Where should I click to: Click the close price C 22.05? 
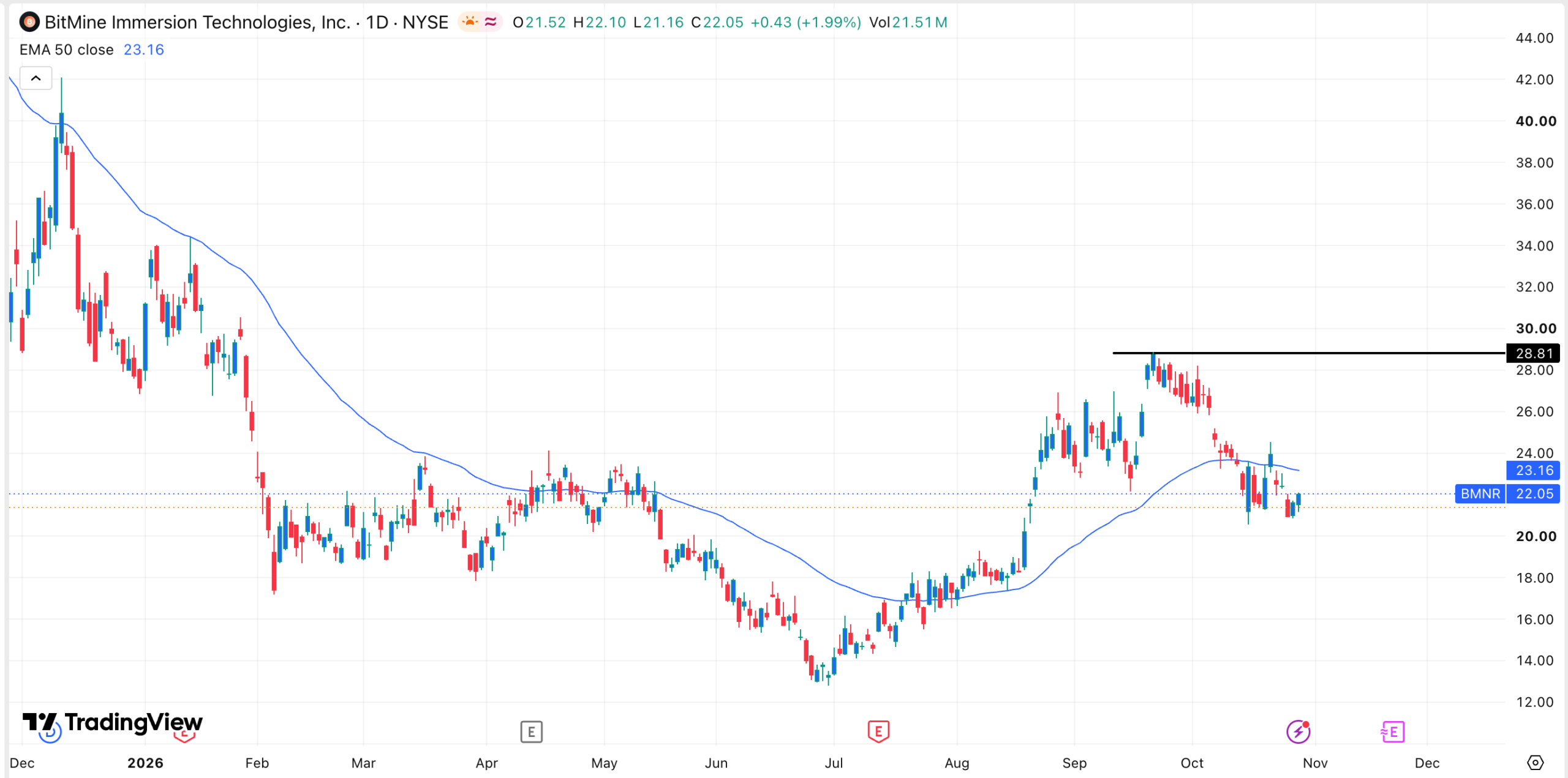717,23
